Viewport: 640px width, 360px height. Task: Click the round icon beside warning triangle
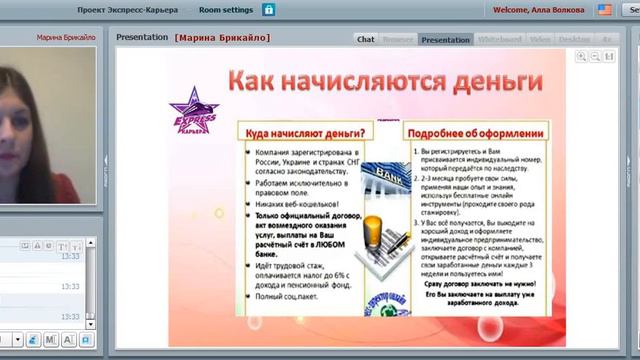(x=49, y=246)
